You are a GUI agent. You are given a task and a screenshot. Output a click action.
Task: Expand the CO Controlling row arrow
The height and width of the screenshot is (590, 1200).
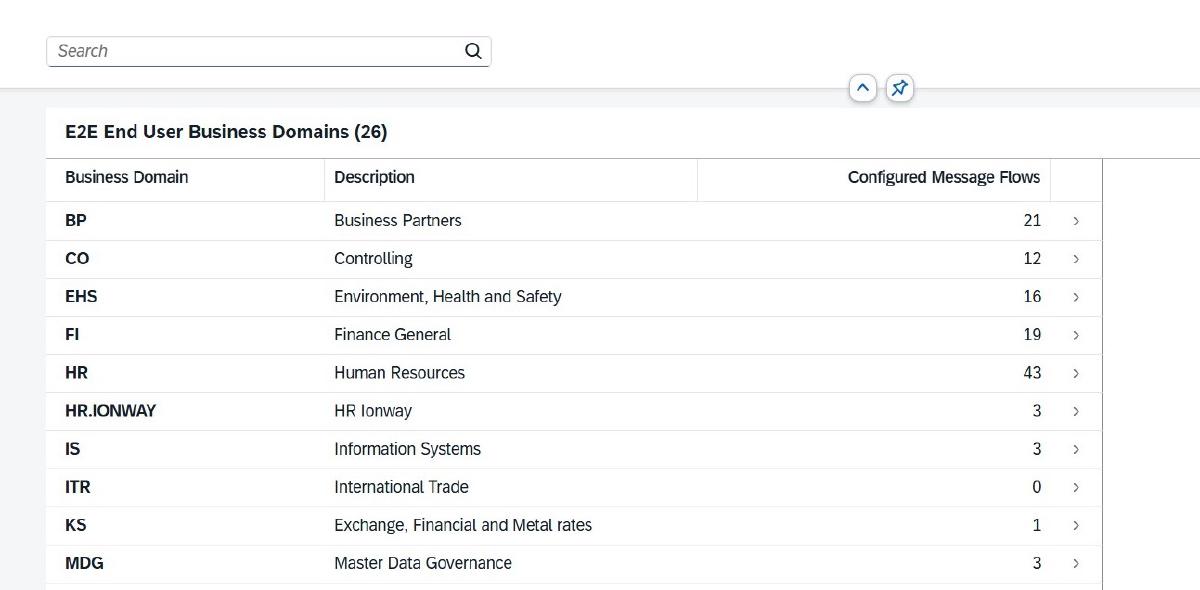(x=1076, y=259)
